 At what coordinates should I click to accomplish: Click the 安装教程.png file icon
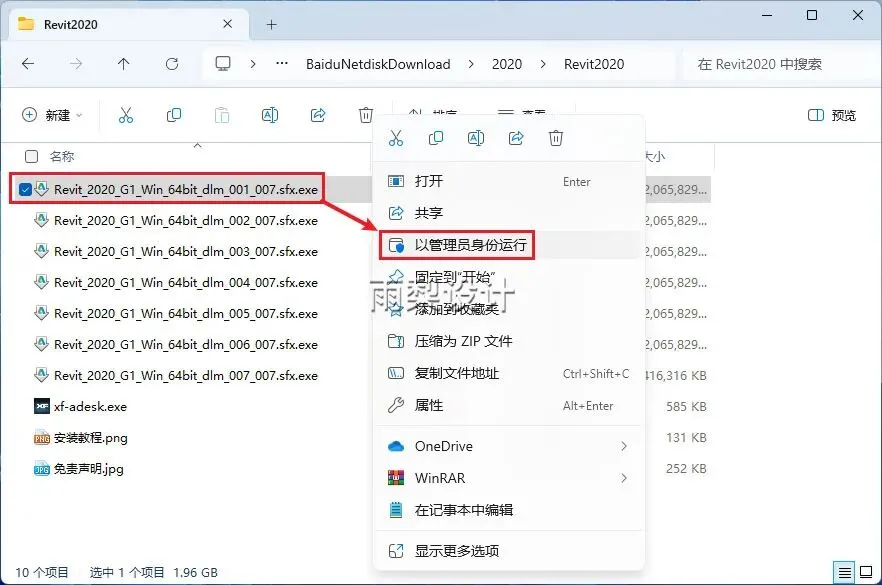(x=42, y=438)
